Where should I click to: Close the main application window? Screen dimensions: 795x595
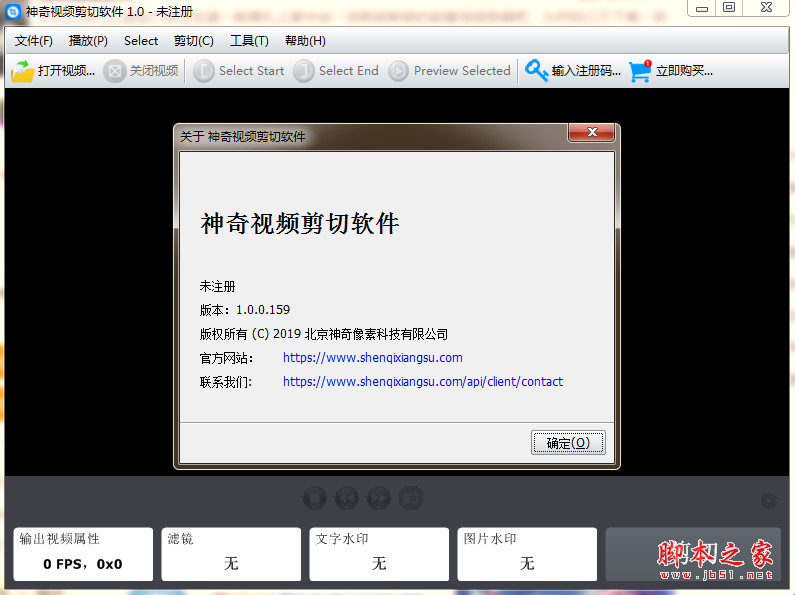click(x=767, y=8)
